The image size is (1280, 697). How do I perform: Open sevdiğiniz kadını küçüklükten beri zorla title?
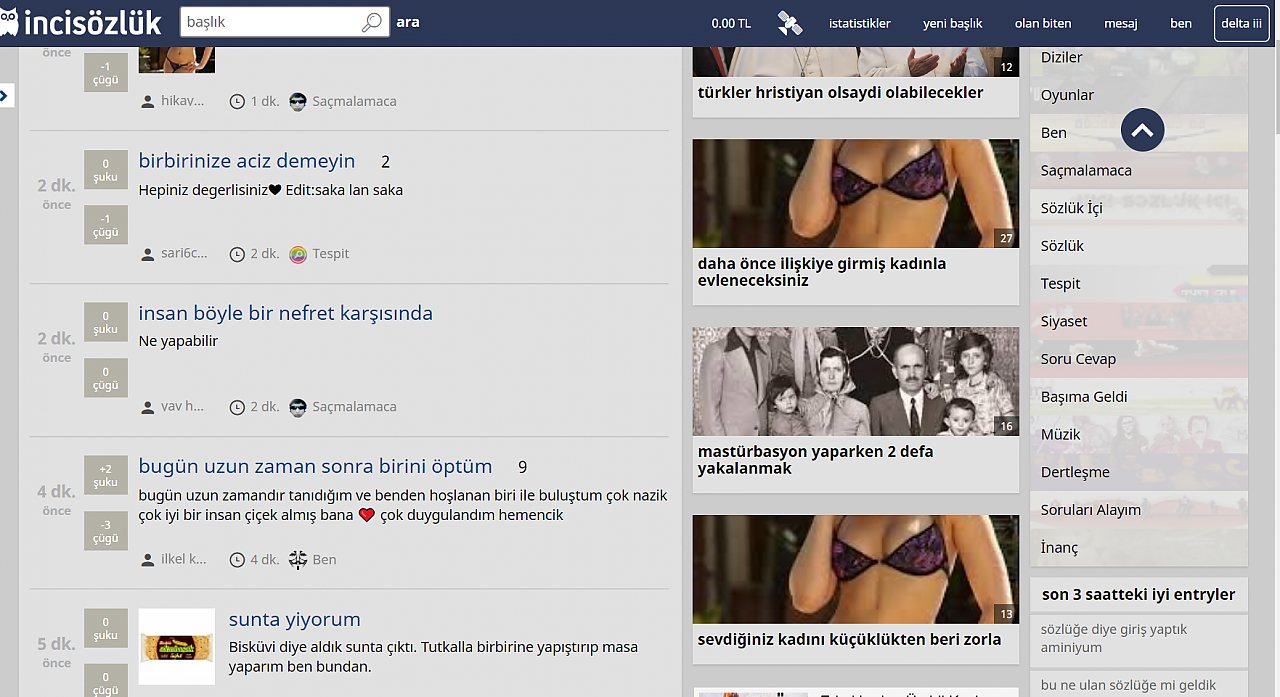coord(849,639)
